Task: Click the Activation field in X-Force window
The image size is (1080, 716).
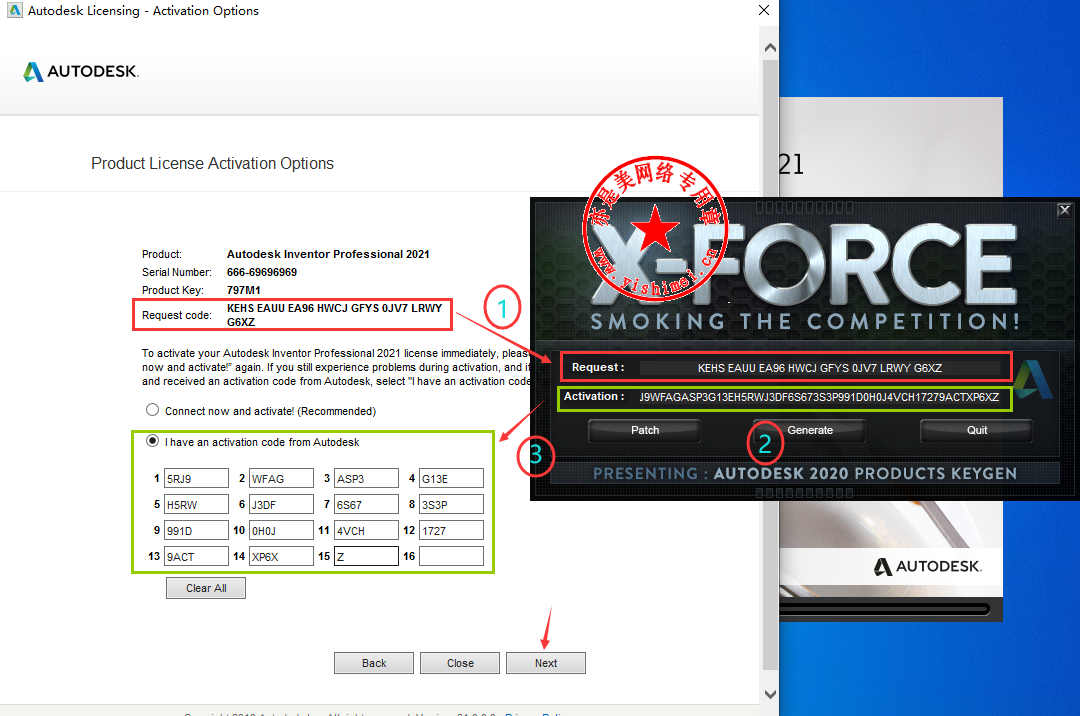Action: (820, 397)
